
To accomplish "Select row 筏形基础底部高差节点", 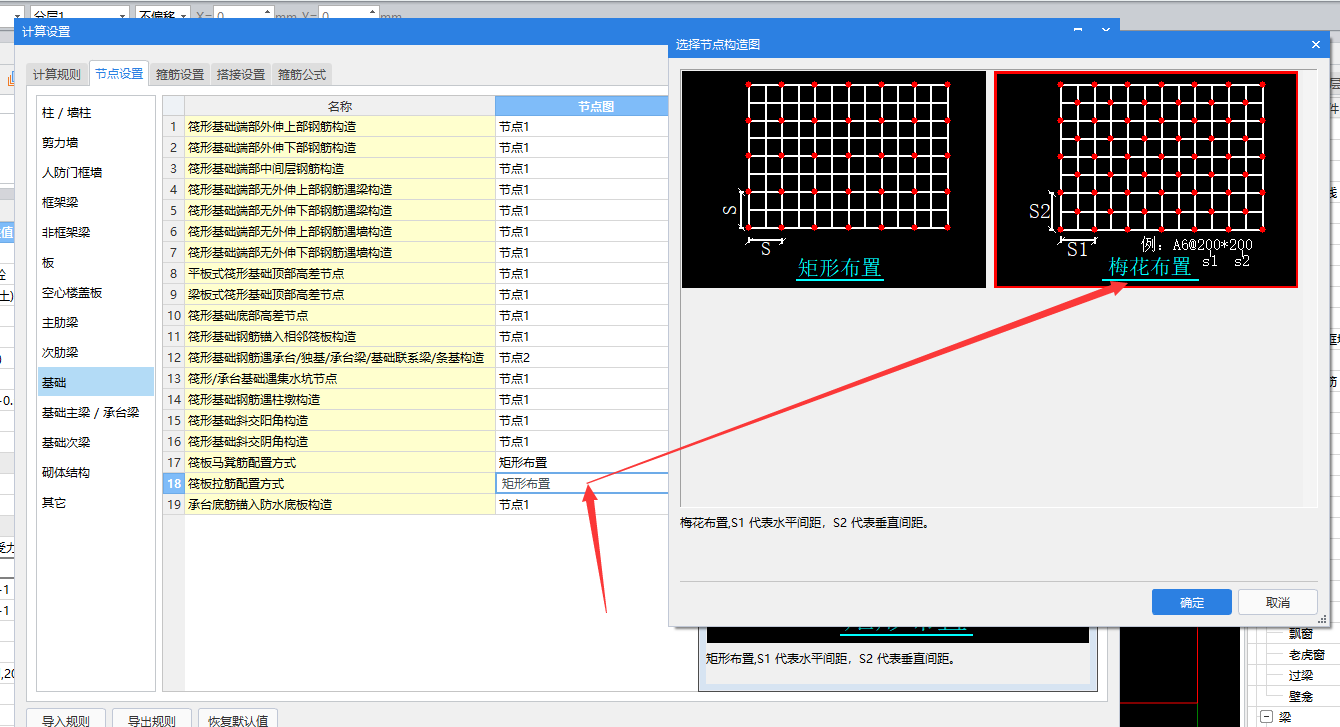I will (340, 316).
